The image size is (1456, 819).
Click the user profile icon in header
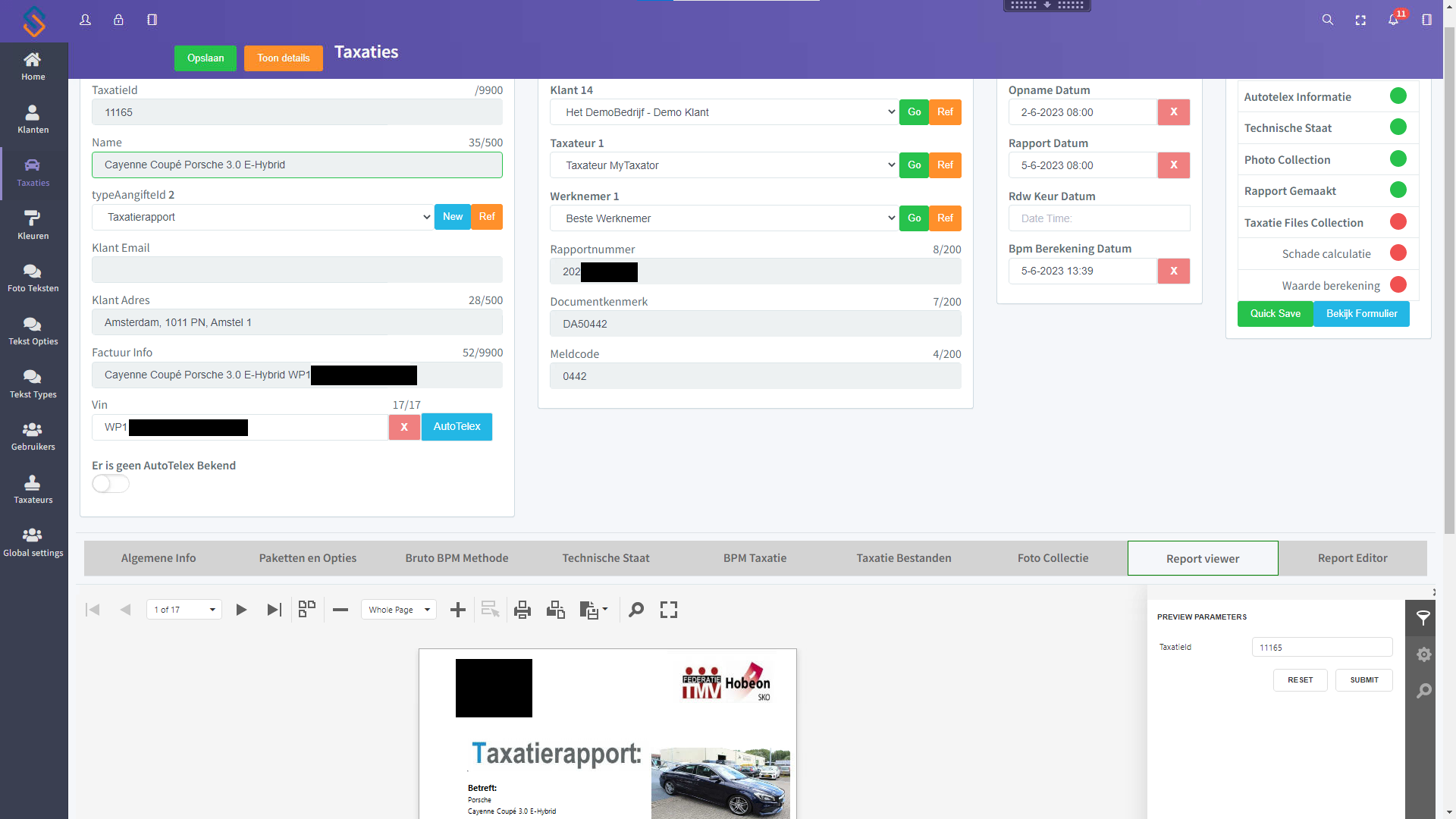click(85, 20)
